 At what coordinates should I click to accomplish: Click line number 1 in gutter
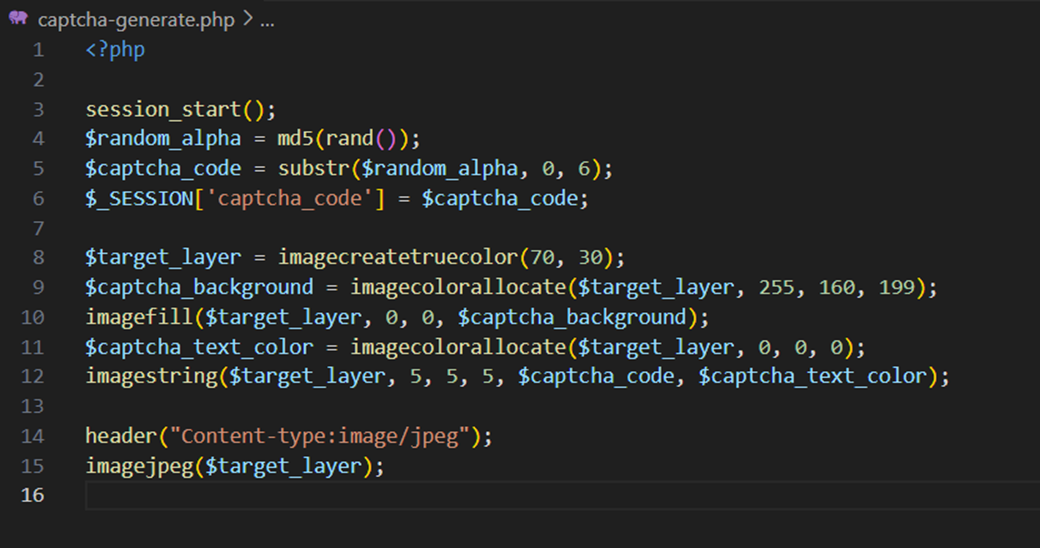(x=38, y=50)
